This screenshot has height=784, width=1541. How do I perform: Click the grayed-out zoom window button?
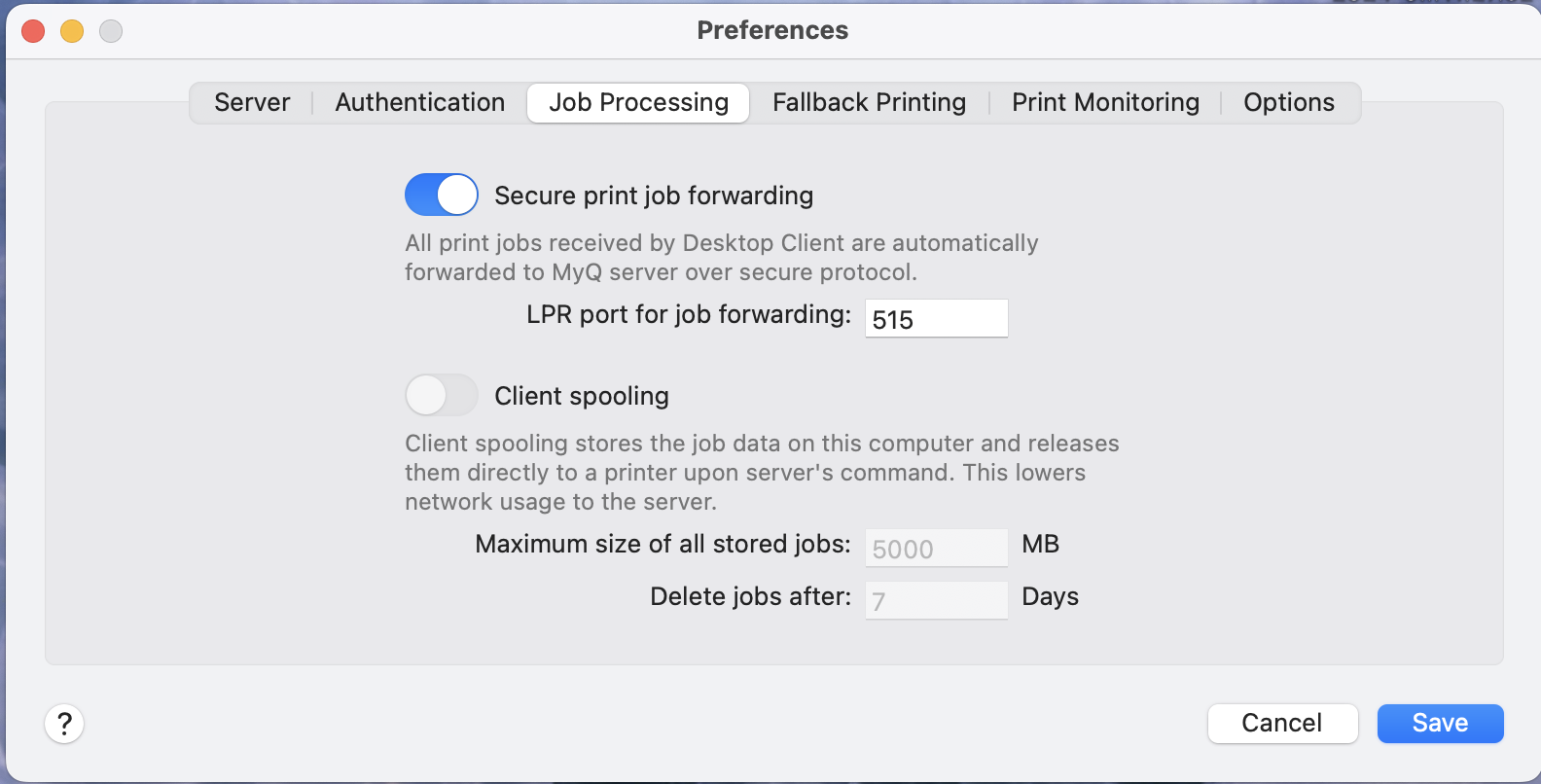click(111, 31)
